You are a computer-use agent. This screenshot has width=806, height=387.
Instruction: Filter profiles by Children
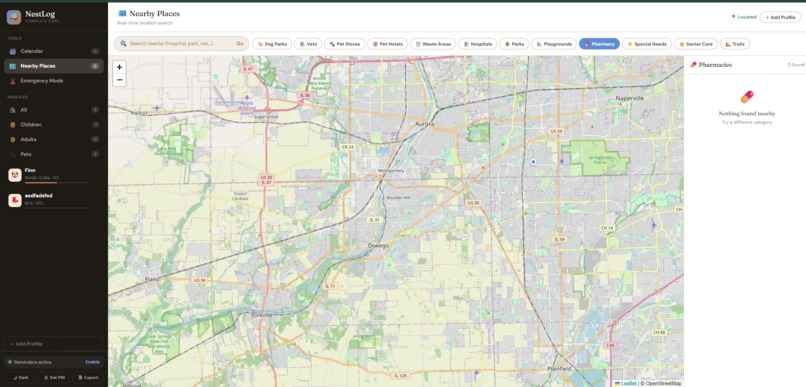pyautogui.click(x=53, y=124)
